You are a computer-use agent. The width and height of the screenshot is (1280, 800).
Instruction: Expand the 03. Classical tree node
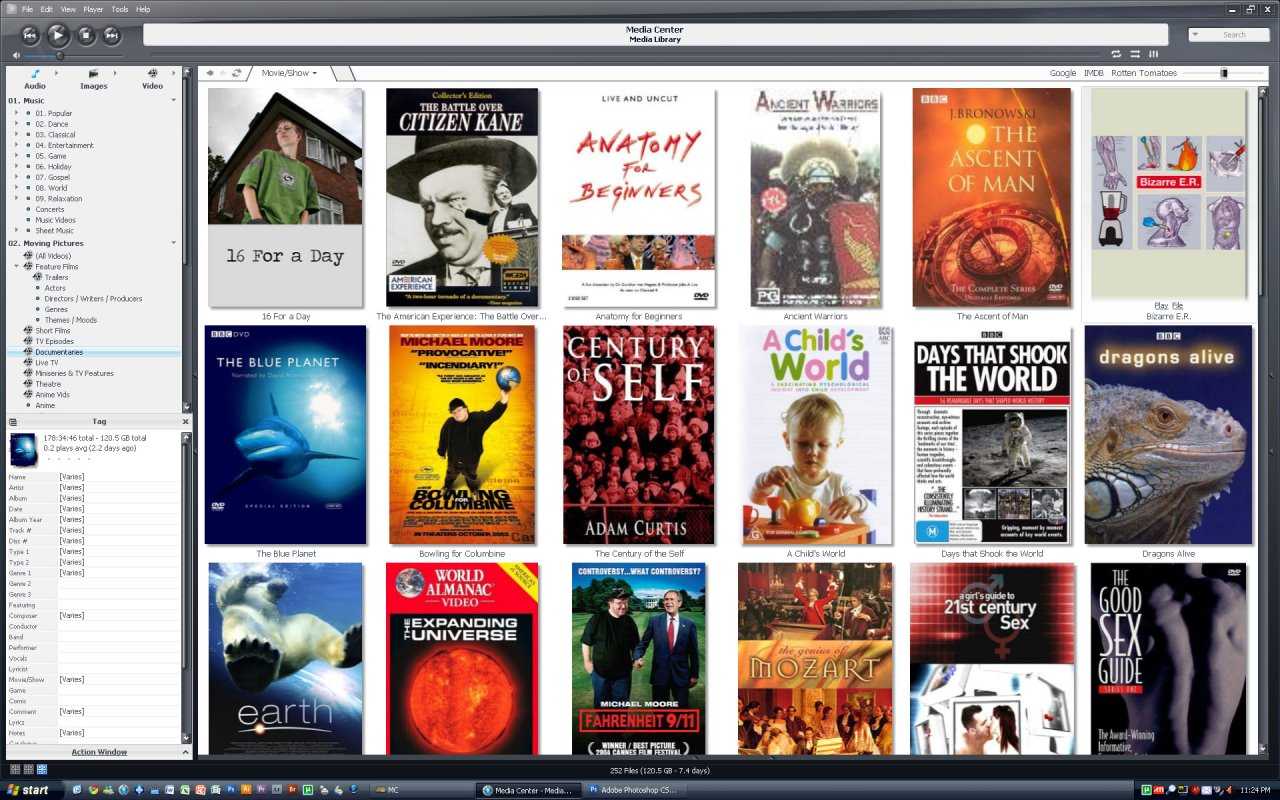pyautogui.click(x=16, y=134)
